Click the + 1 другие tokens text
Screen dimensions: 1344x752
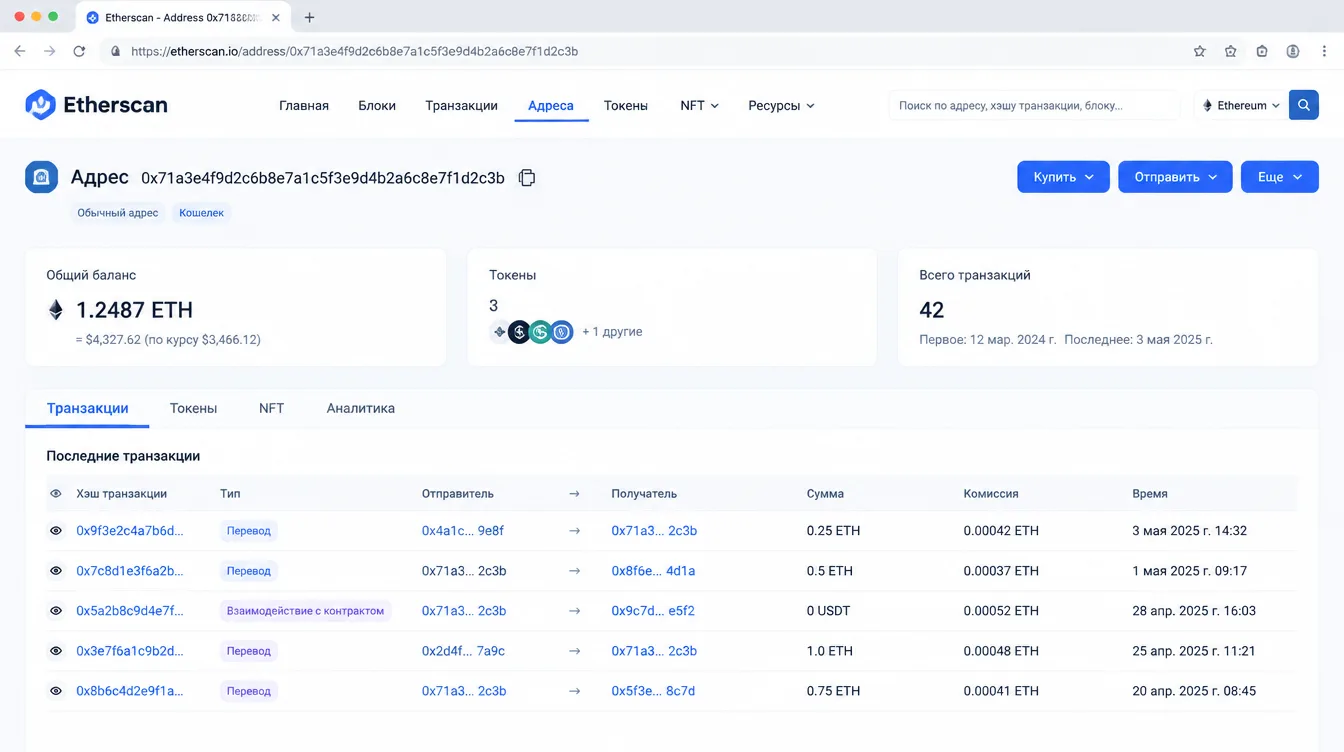coord(612,332)
